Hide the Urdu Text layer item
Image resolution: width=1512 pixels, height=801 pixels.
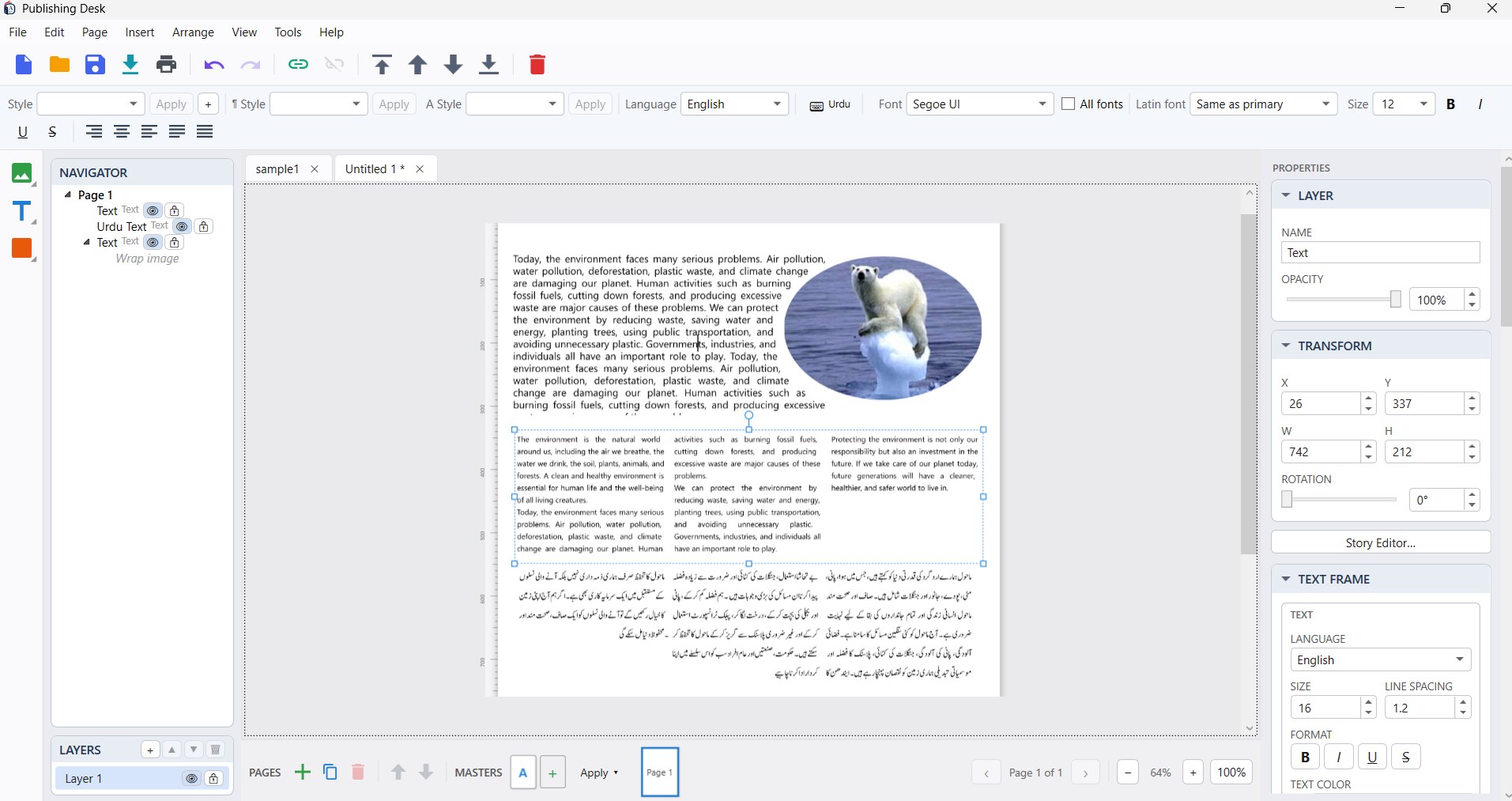182,227
